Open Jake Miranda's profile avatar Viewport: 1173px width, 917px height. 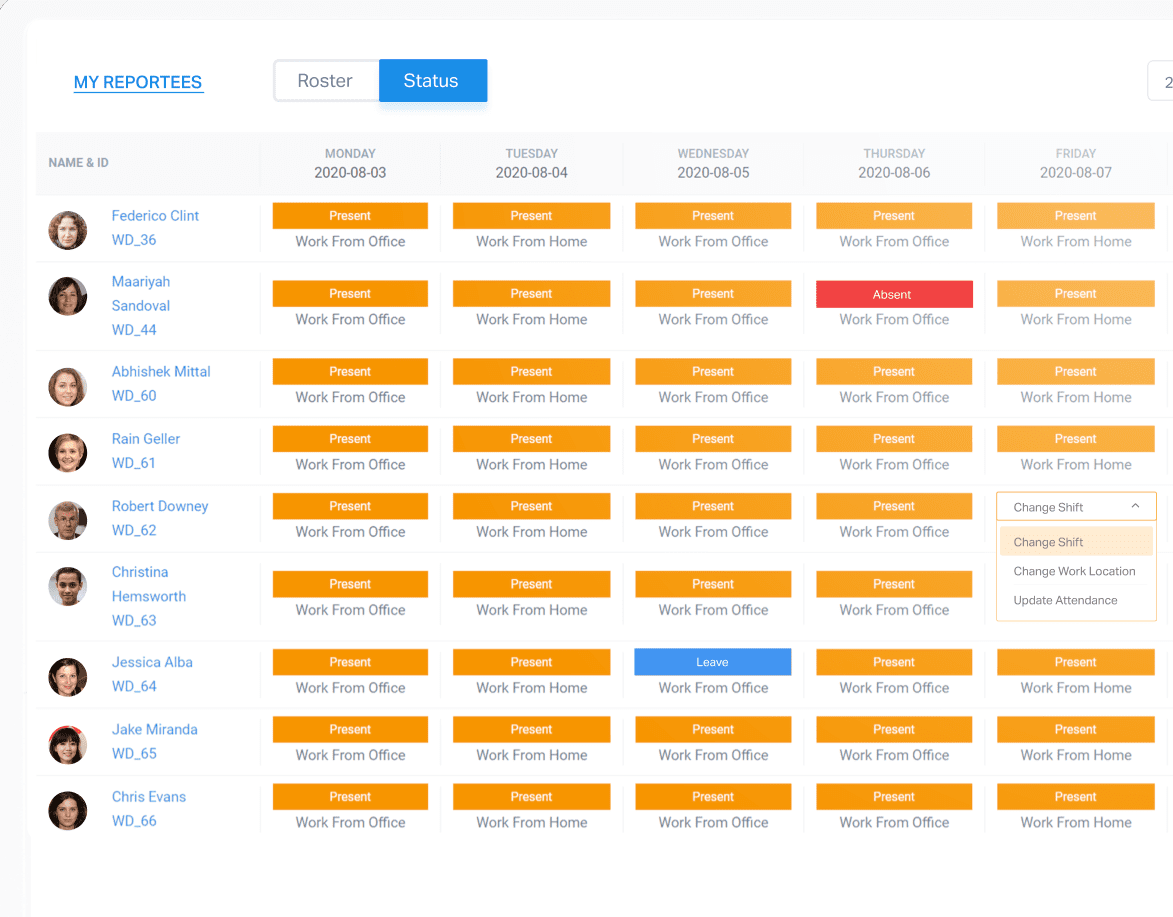[68, 744]
